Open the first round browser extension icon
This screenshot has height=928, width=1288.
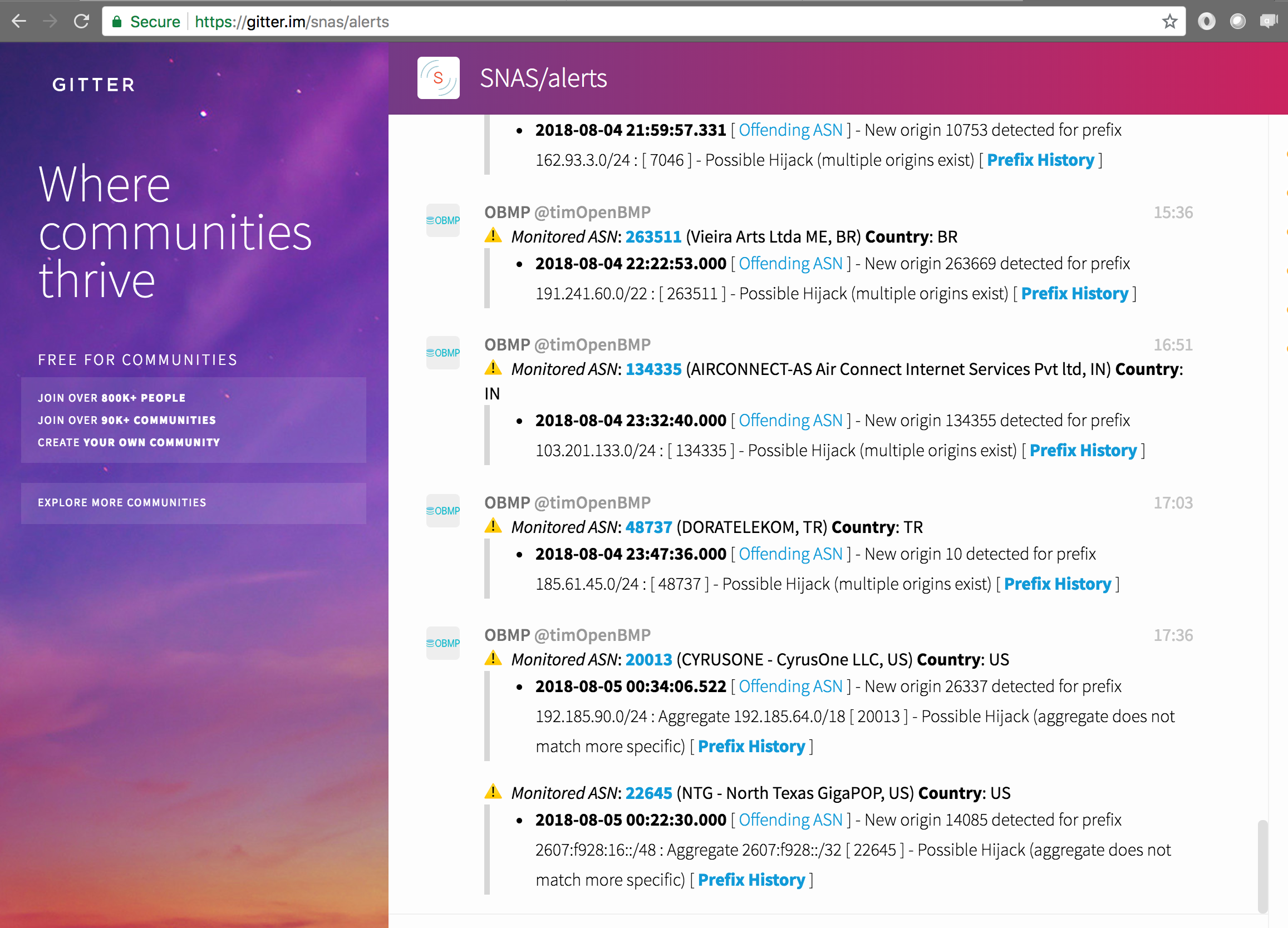tap(1206, 22)
